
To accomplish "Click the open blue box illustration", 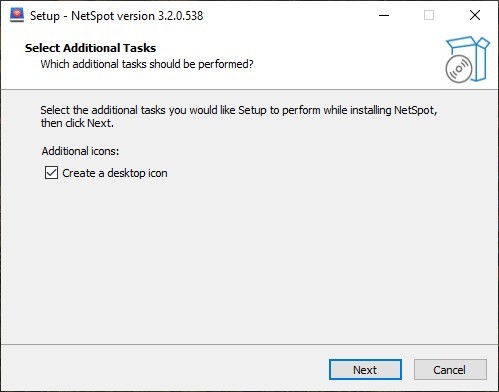I will 474,55.
